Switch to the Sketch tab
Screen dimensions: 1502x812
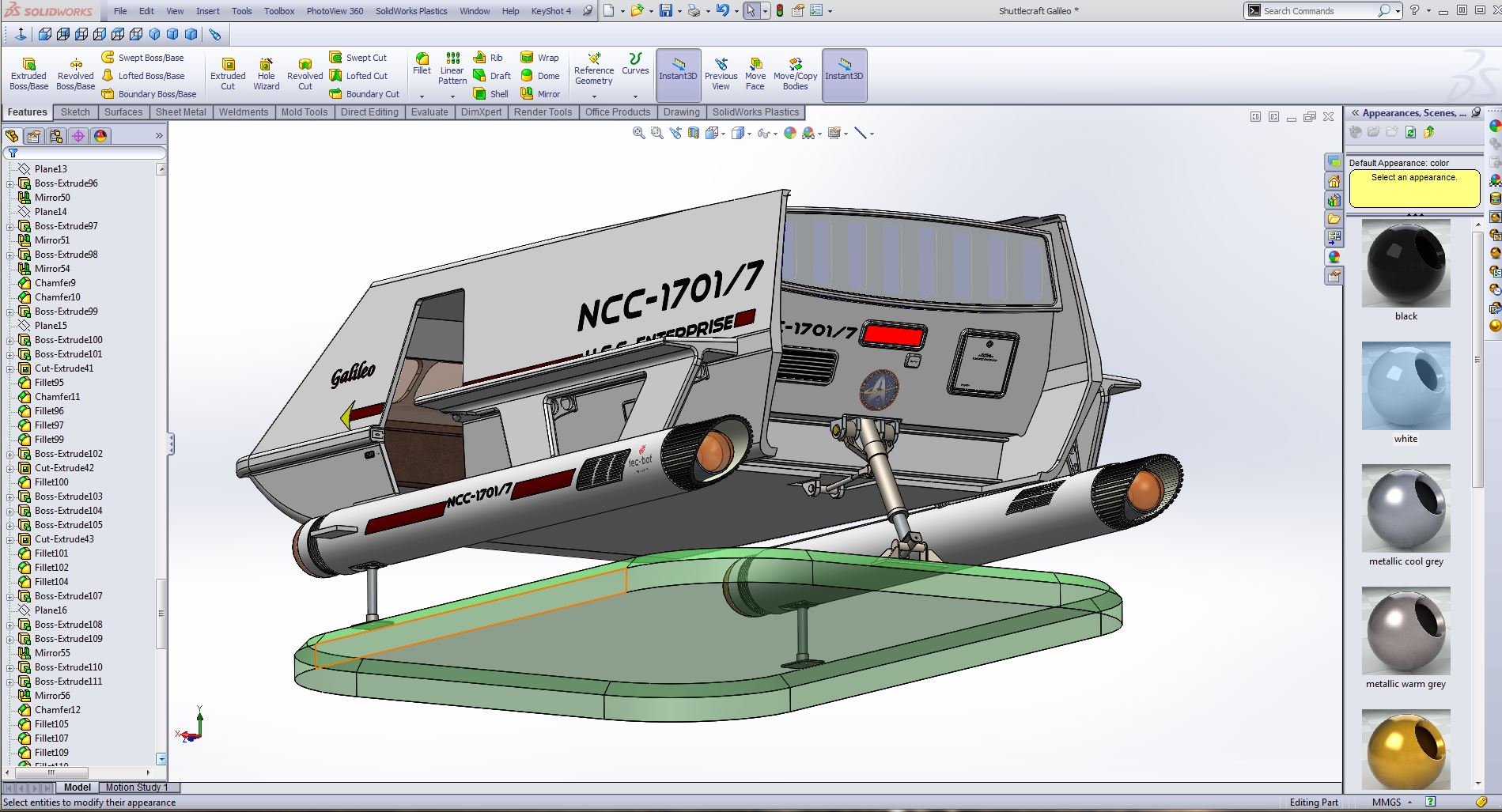pos(76,112)
